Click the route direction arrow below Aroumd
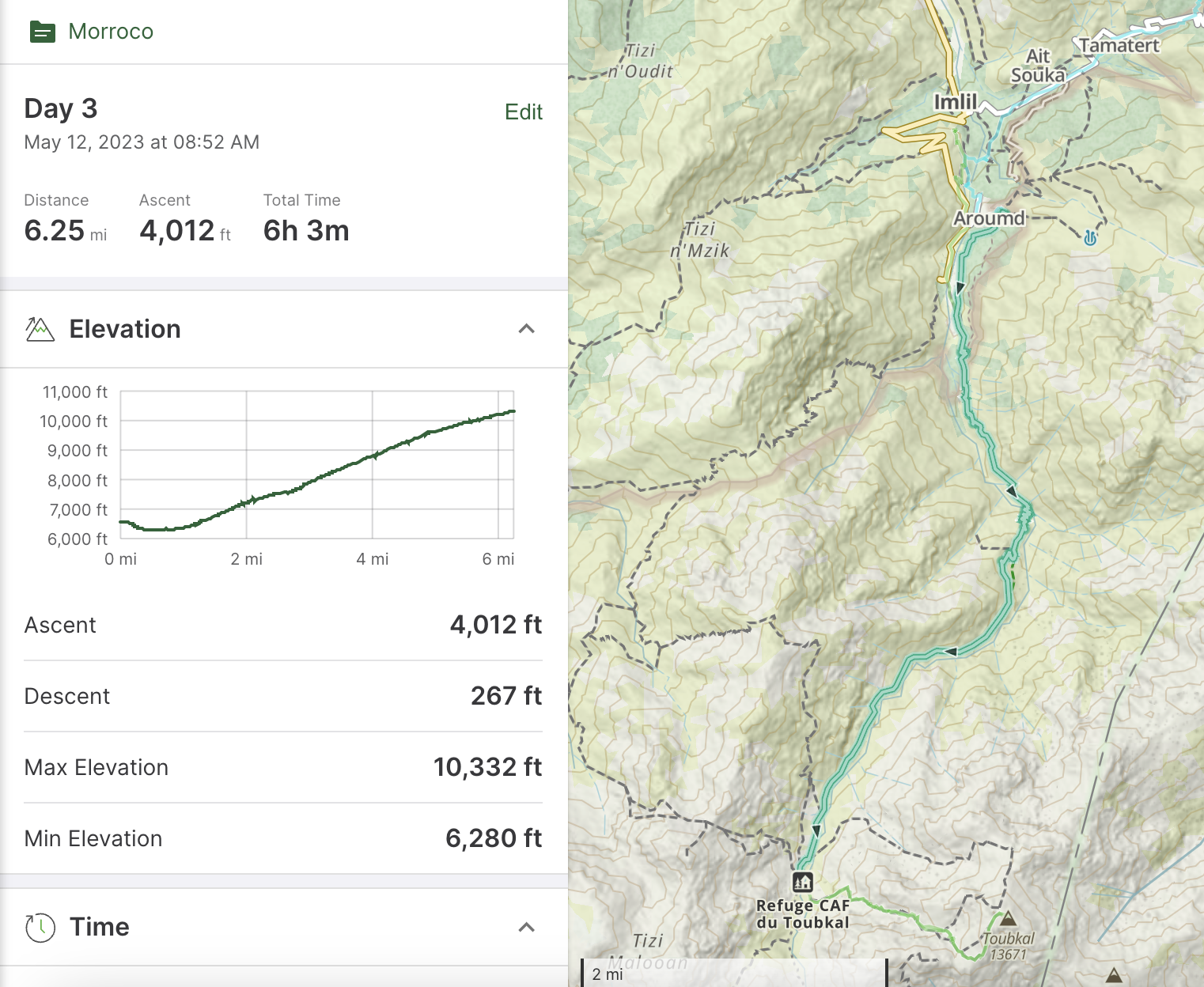The height and width of the screenshot is (987, 1204). [x=960, y=288]
